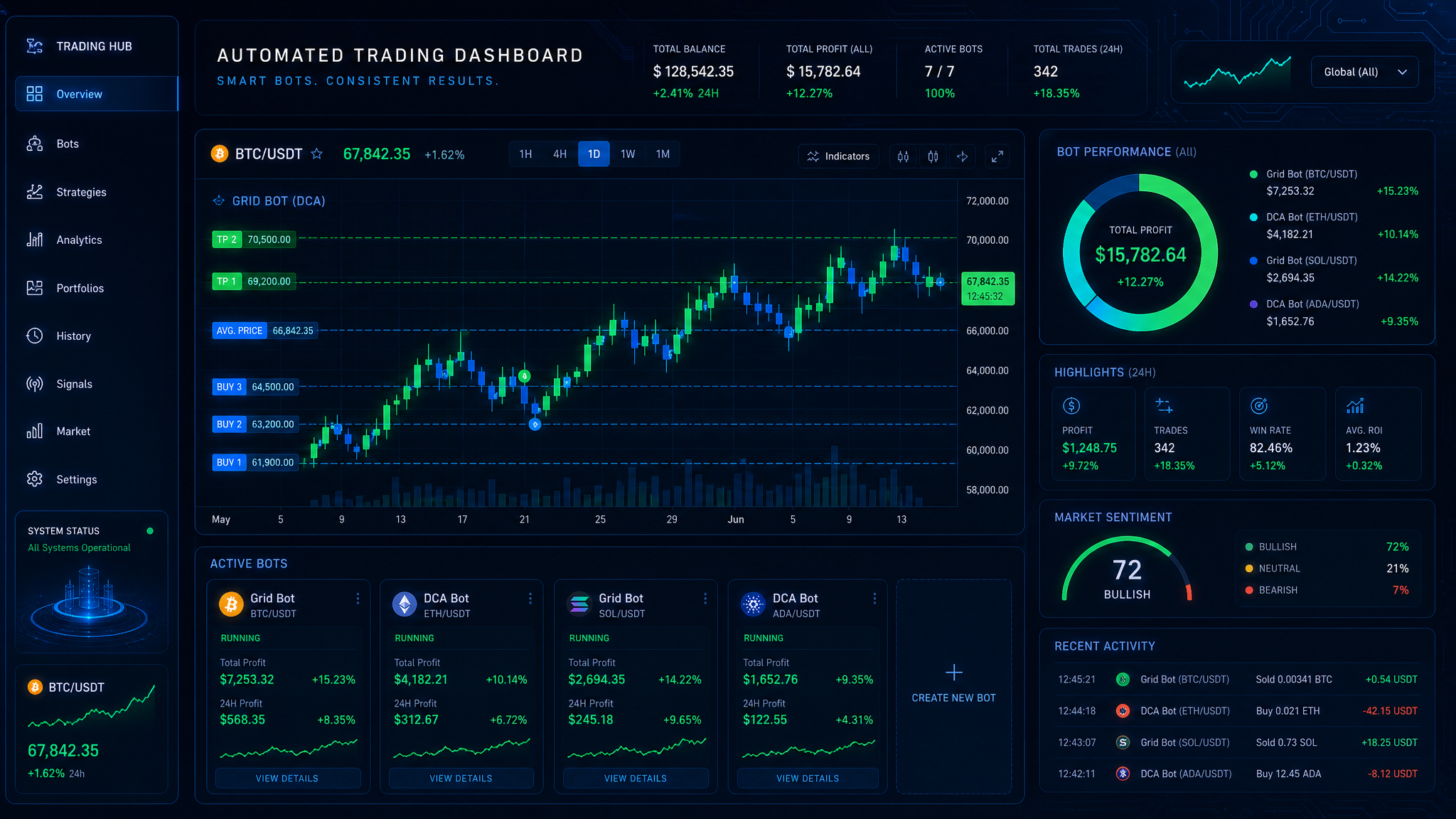
Task: View details for Grid Bot BTC/USDT
Action: coord(287,778)
